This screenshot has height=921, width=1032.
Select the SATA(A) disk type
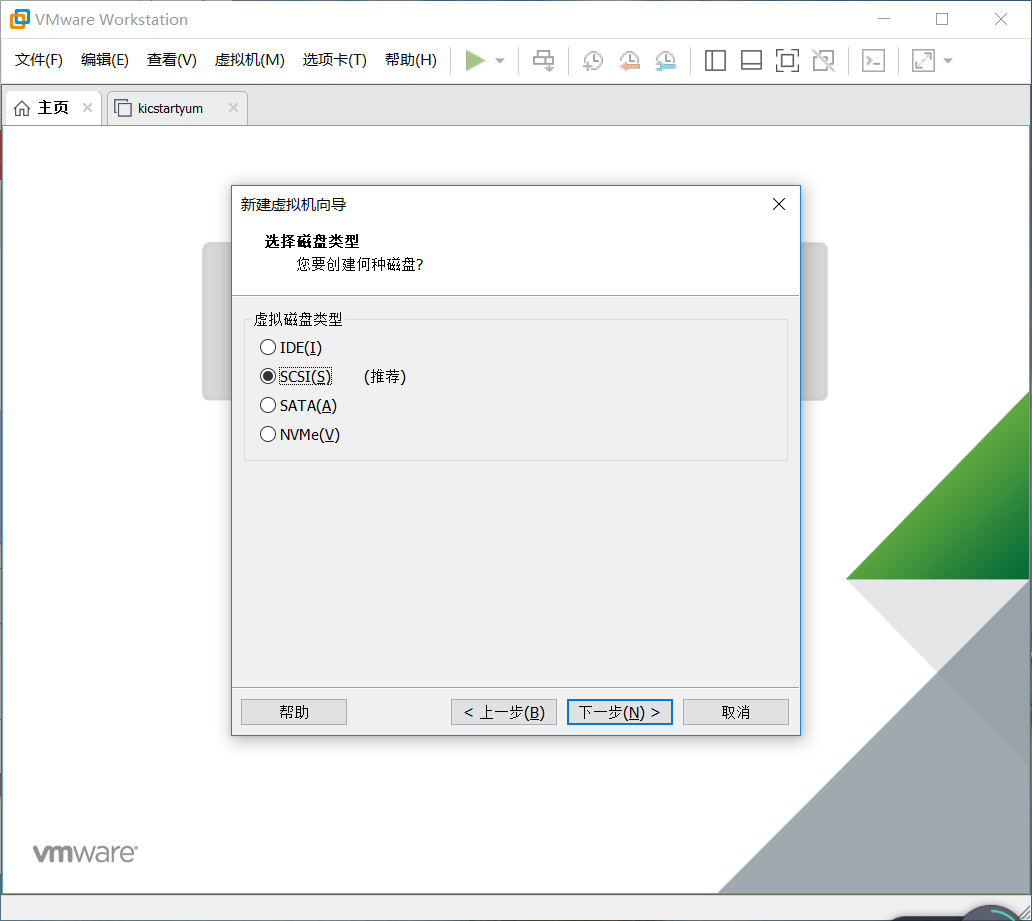tap(298, 405)
